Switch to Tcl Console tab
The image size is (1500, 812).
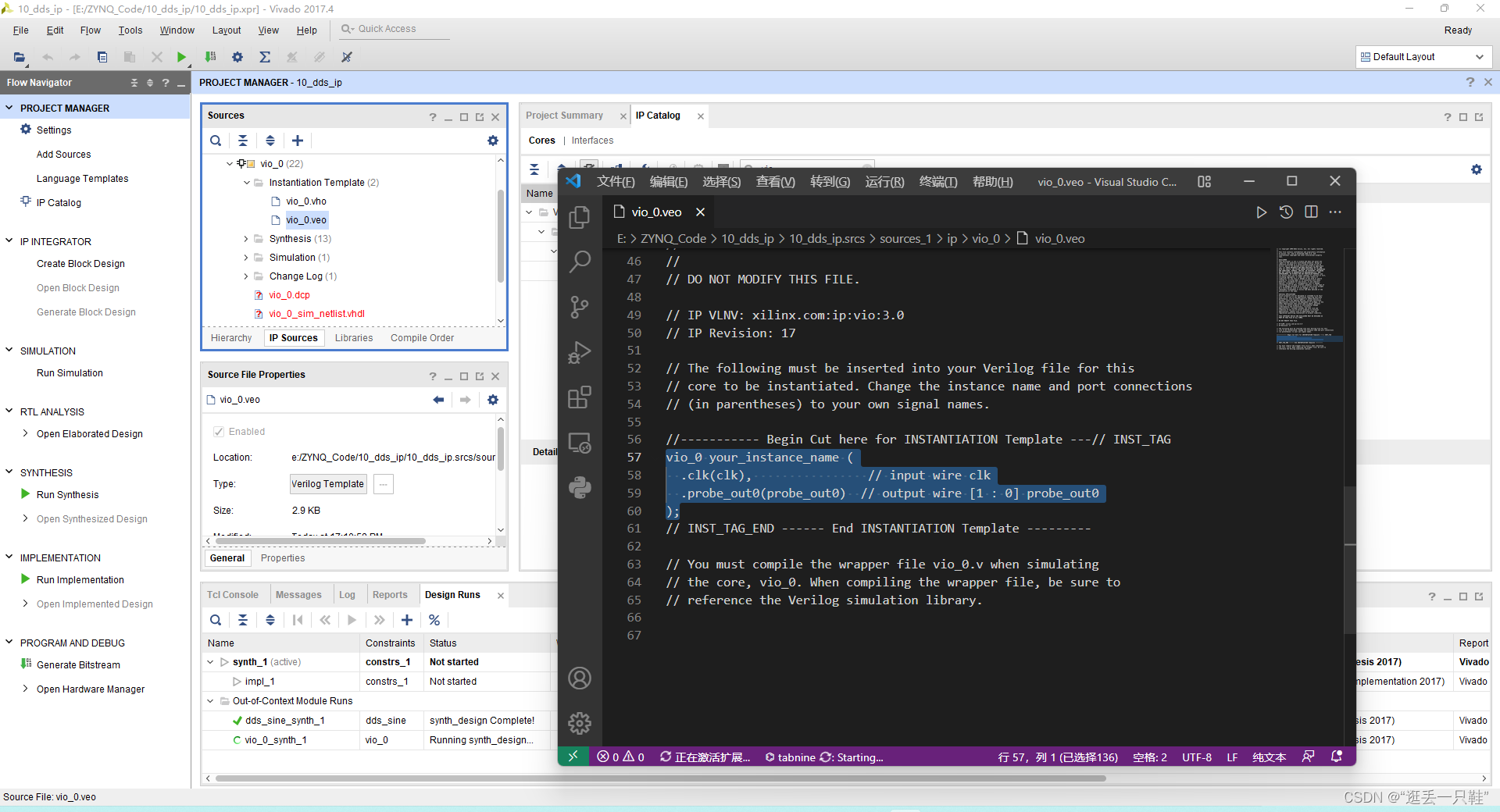pyautogui.click(x=233, y=595)
